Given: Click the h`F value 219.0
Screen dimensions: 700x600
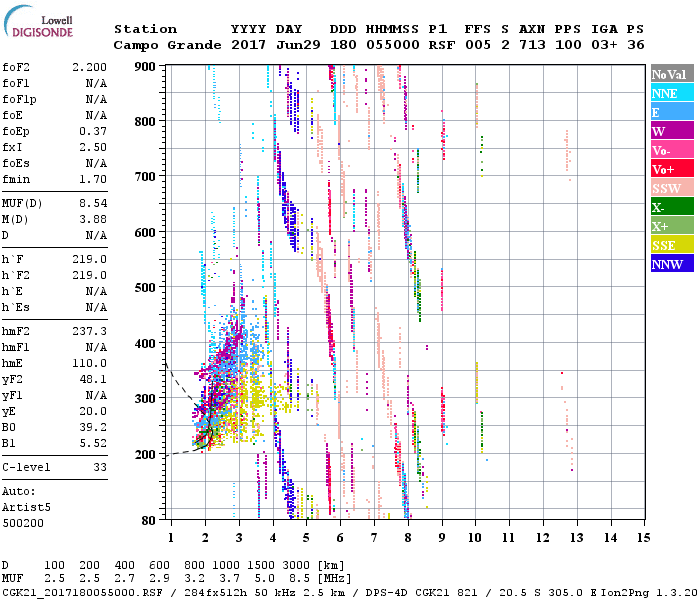Looking at the screenshot, I should point(89,260).
